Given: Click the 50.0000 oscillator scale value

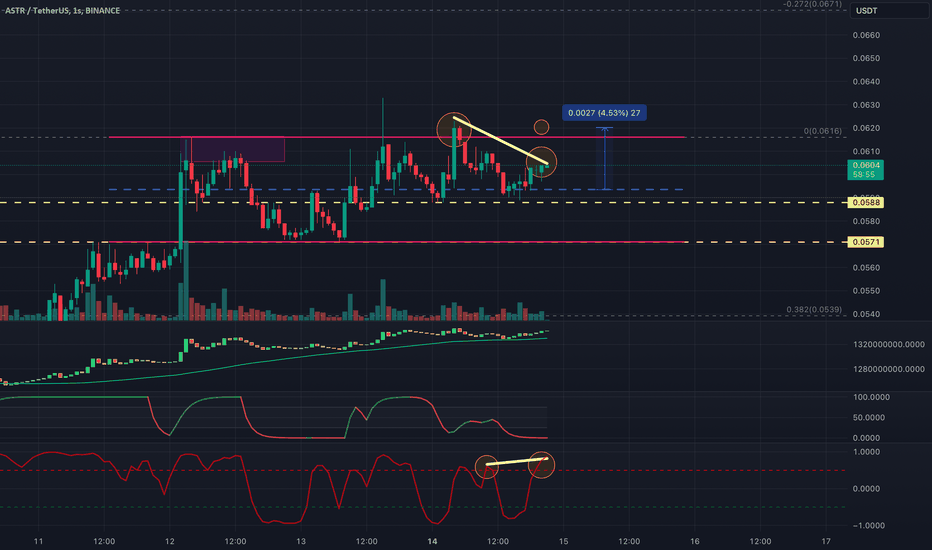Looking at the screenshot, I should click(871, 417).
